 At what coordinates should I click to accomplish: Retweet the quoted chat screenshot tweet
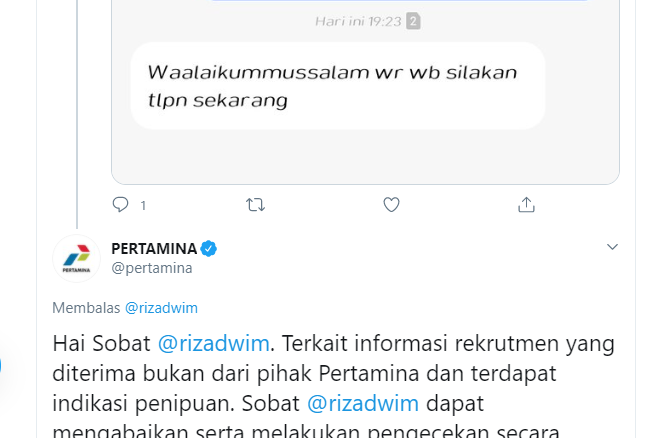coord(255,205)
